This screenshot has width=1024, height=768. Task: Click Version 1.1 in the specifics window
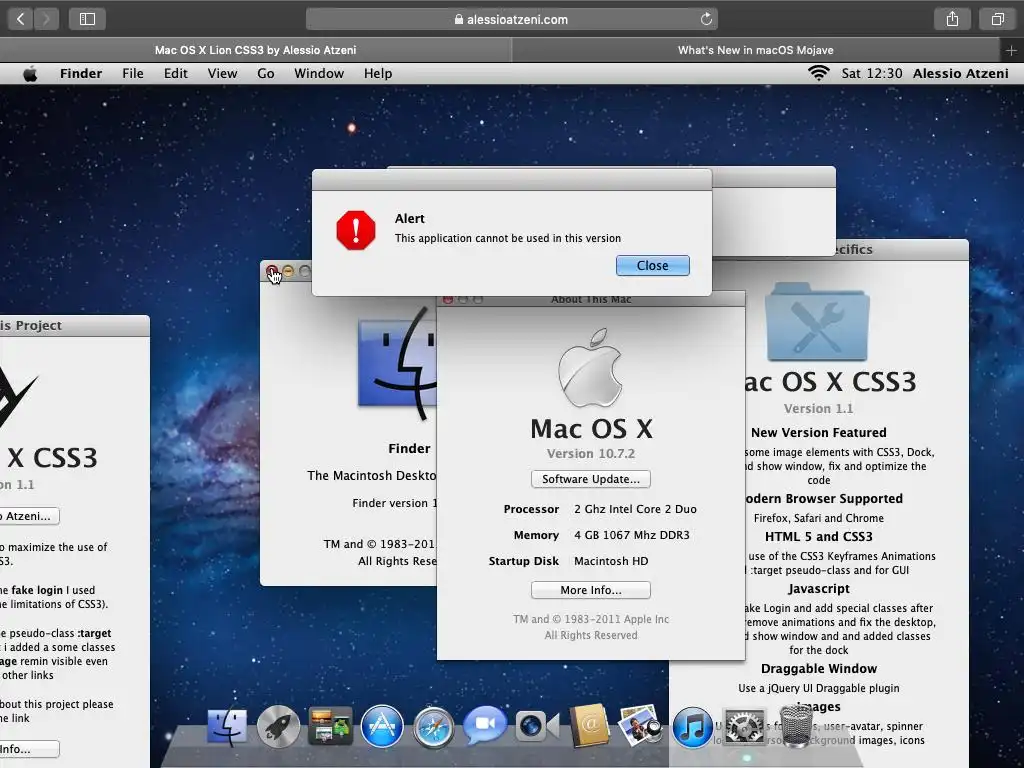tap(818, 408)
